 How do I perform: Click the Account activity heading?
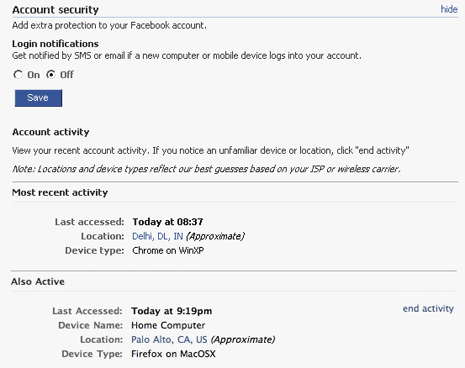[x=51, y=132]
